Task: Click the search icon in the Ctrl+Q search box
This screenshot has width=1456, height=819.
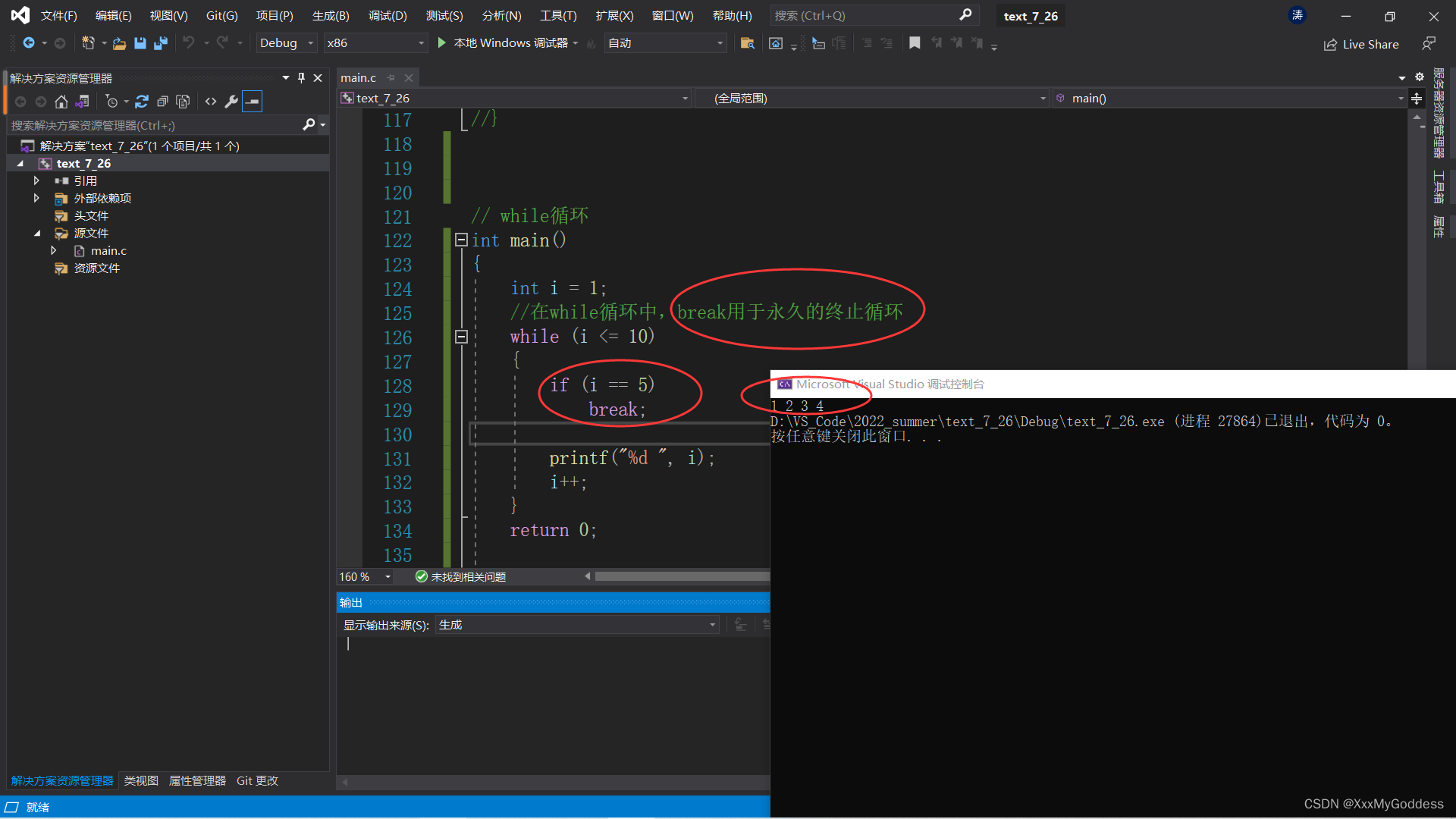Action: [x=965, y=15]
